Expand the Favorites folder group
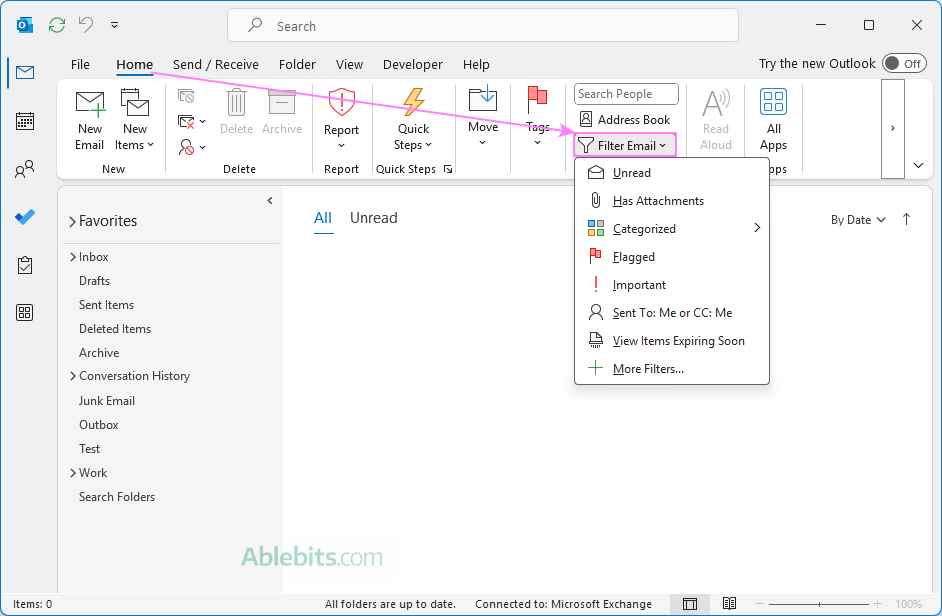 [x=72, y=222]
